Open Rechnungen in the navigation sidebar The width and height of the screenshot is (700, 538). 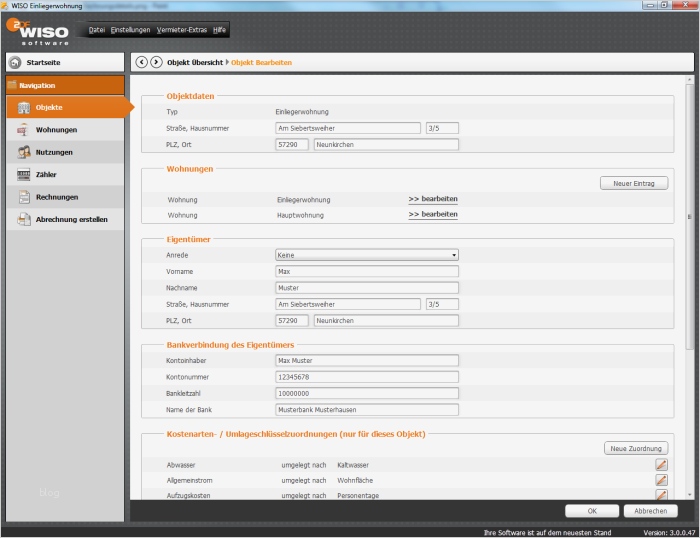(x=57, y=197)
